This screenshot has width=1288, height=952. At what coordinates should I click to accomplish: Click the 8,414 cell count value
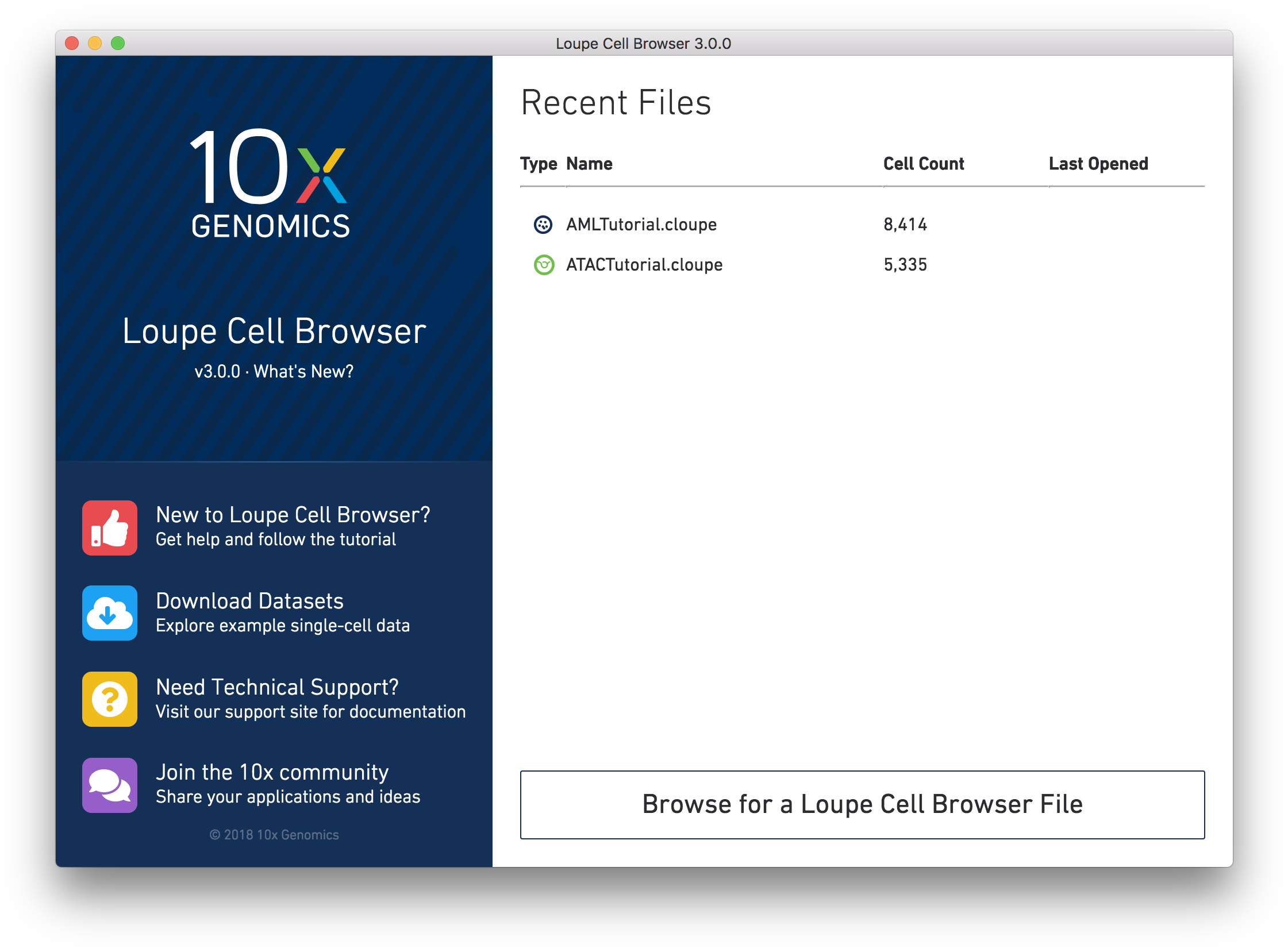coord(905,224)
